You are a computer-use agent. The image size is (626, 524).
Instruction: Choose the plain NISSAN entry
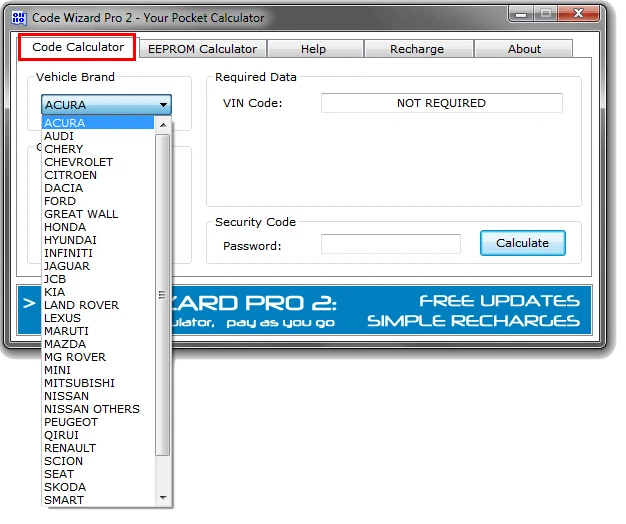98,396
